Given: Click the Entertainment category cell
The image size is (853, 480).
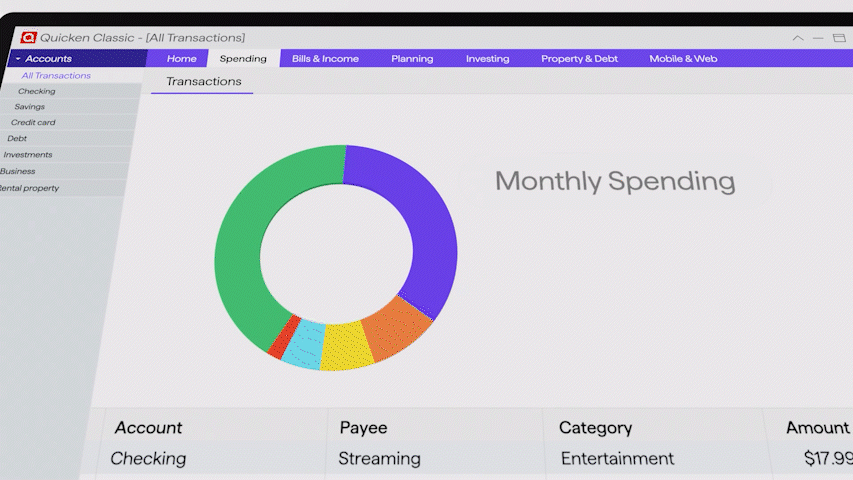Looking at the screenshot, I should tap(617, 459).
